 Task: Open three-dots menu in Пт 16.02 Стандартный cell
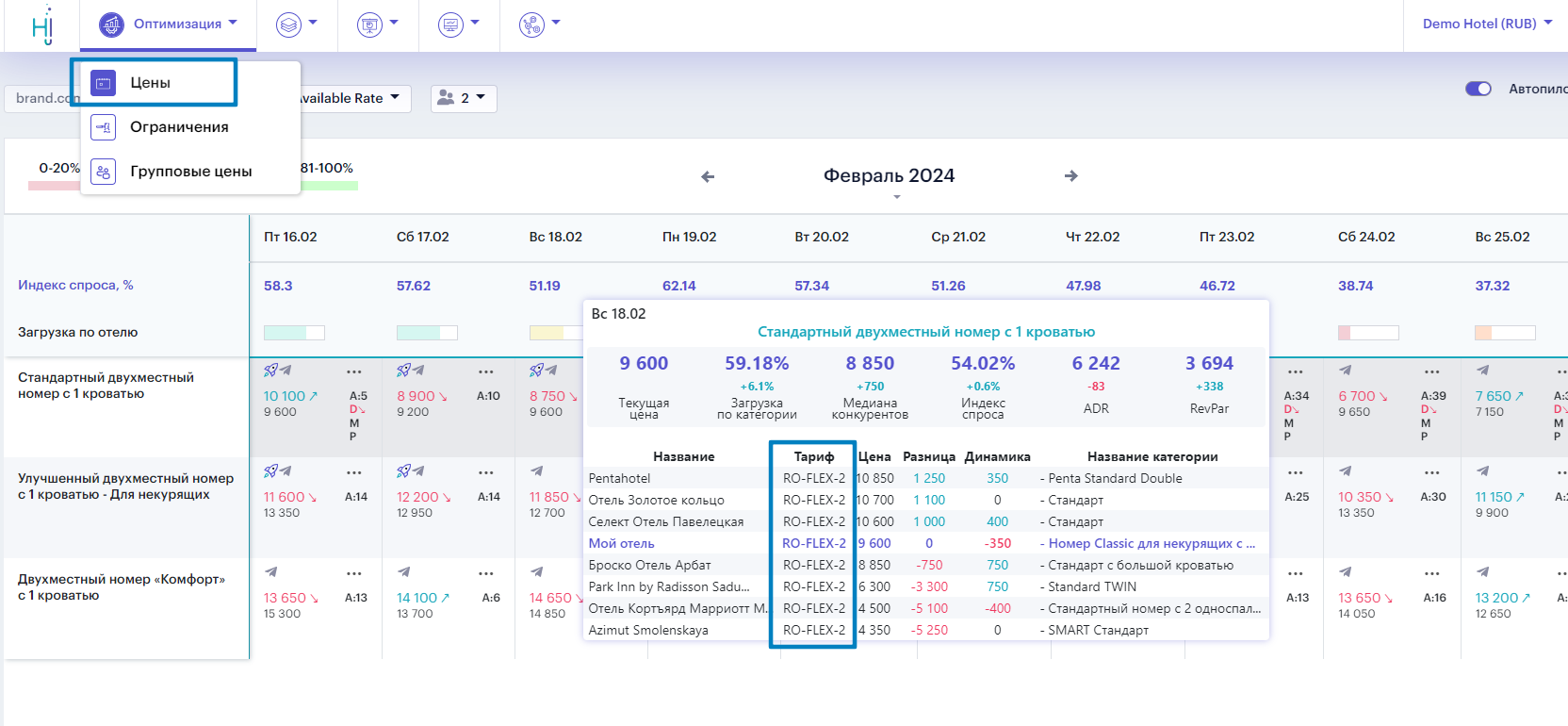tap(354, 372)
